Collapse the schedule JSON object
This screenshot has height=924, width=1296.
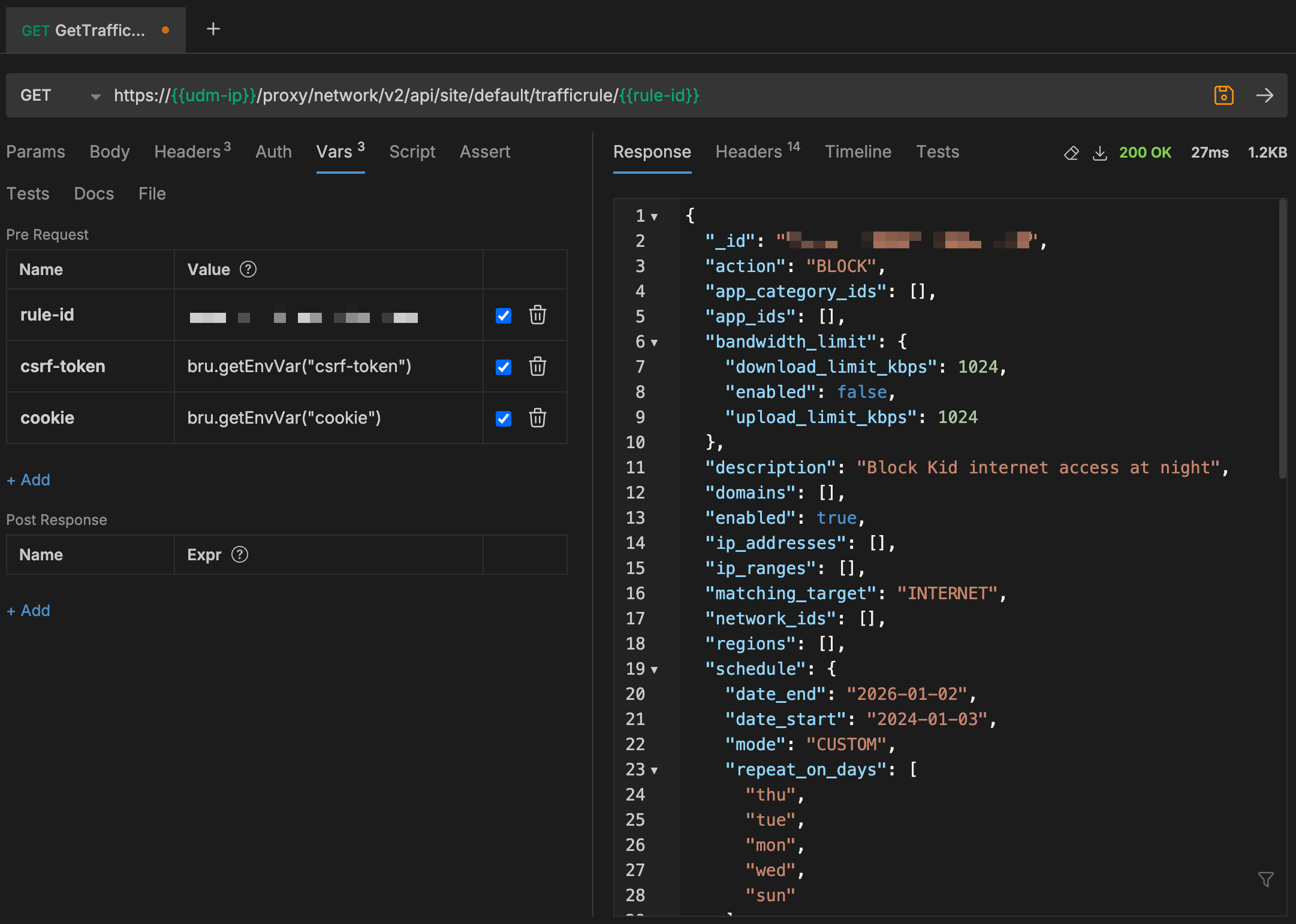[x=655, y=670]
